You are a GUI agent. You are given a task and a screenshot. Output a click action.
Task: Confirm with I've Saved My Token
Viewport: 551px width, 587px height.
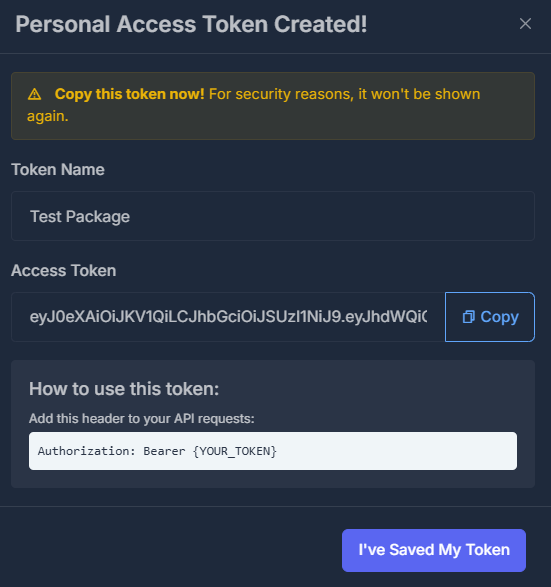pos(433,550)
